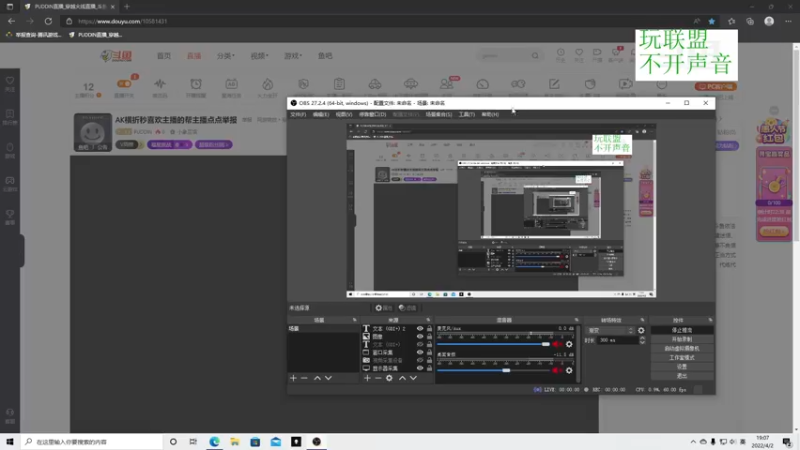
Task: Hide the 窗口采集 source
Action: pos(420,352)
